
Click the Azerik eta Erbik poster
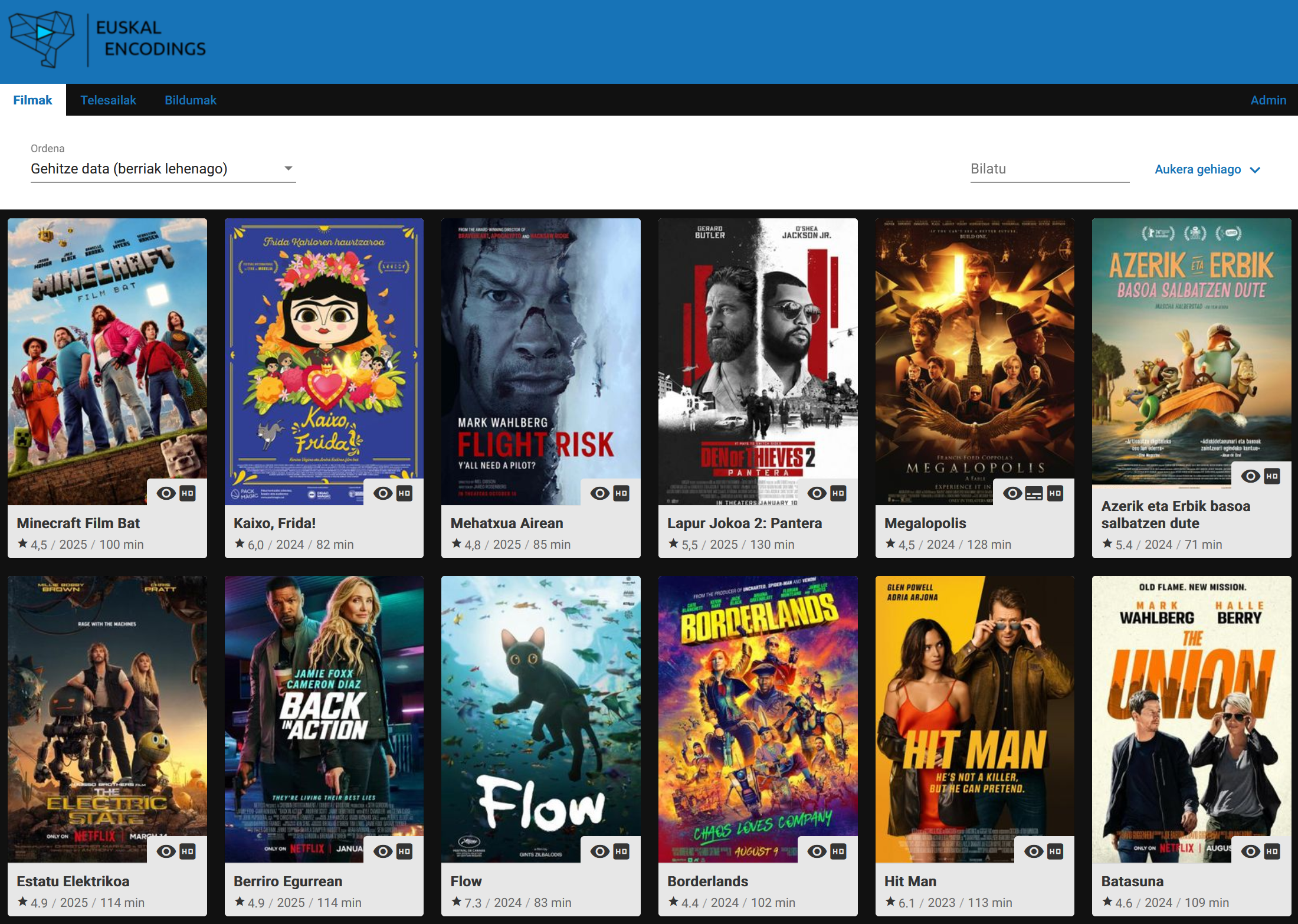1192,353
